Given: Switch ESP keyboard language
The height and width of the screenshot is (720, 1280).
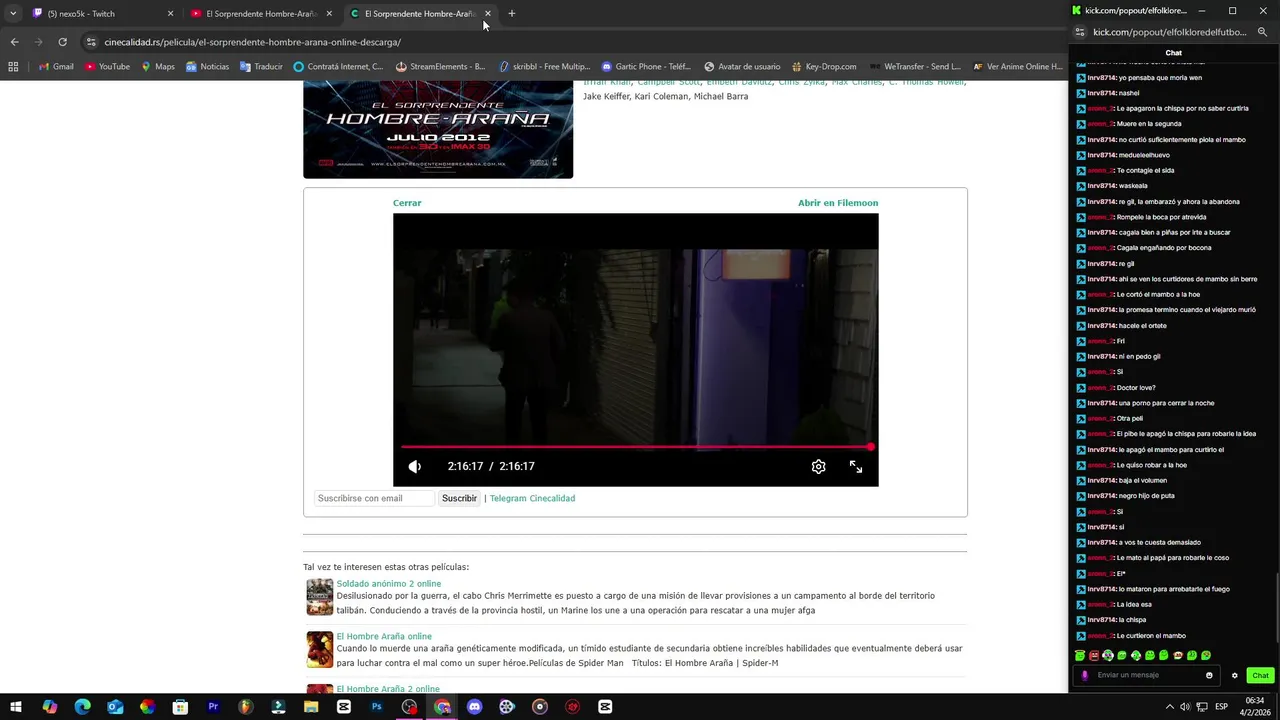Looking at the screenshot, I should 1221,707.
